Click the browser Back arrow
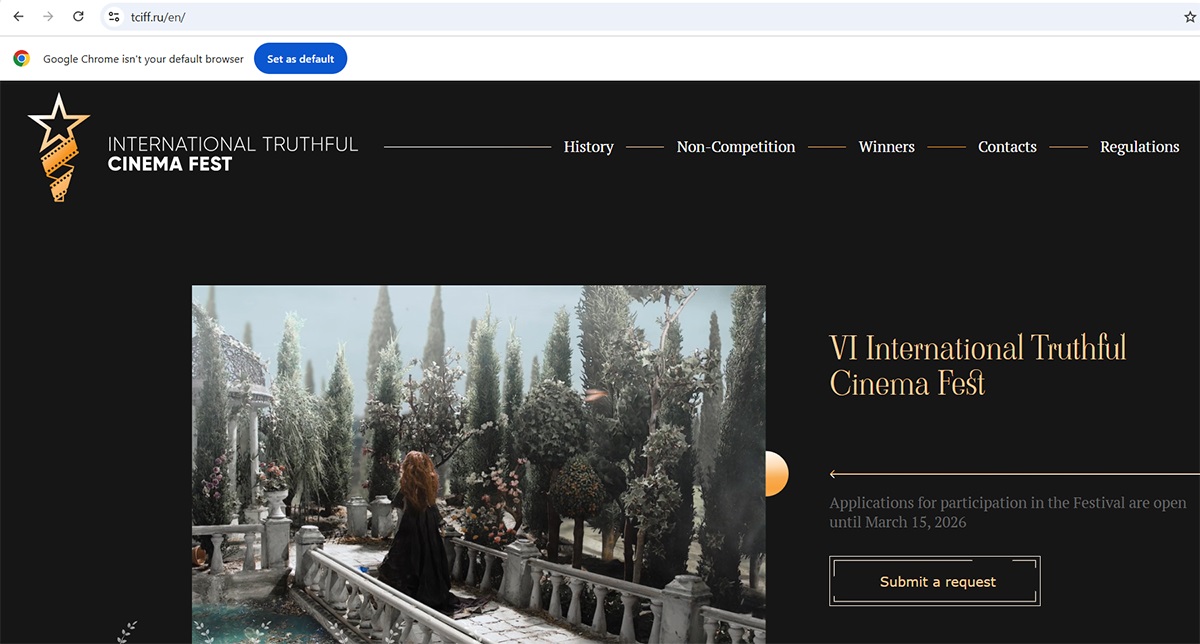Screen dimensions: 1200x644 pyautogui.click(x=18, y=17)
